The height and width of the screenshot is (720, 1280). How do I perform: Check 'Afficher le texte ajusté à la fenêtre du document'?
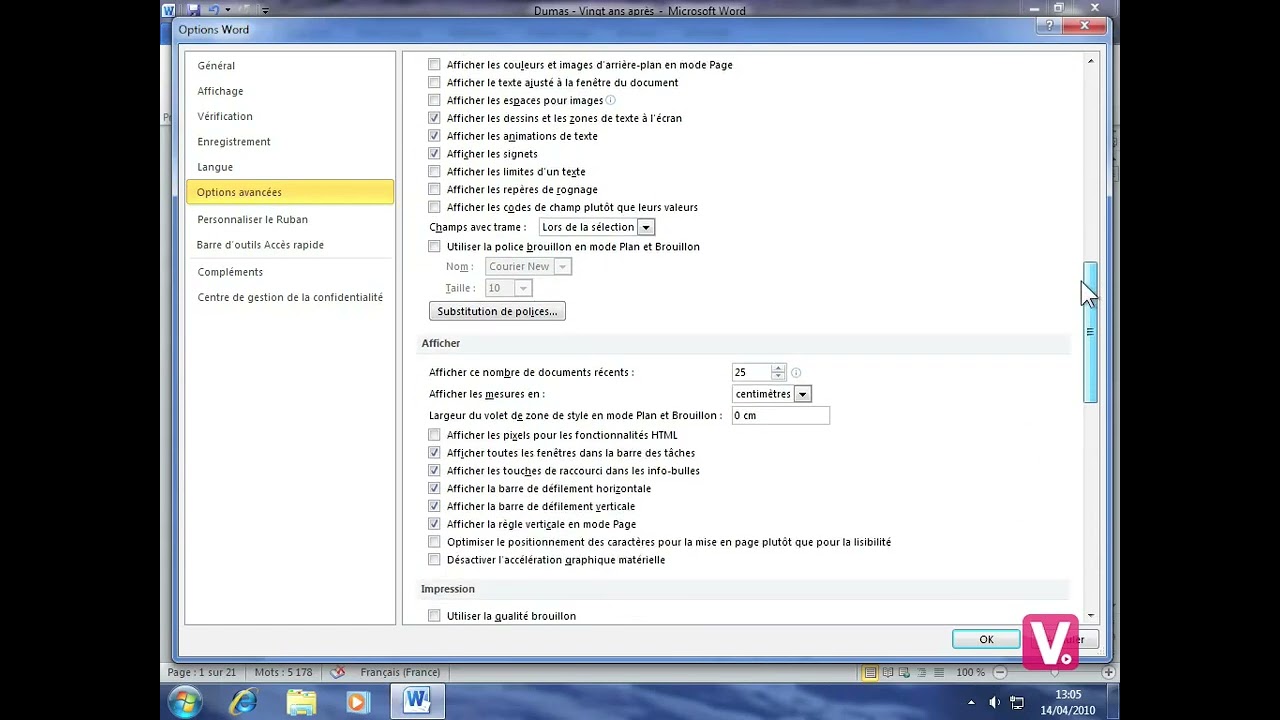coord(434,83)
